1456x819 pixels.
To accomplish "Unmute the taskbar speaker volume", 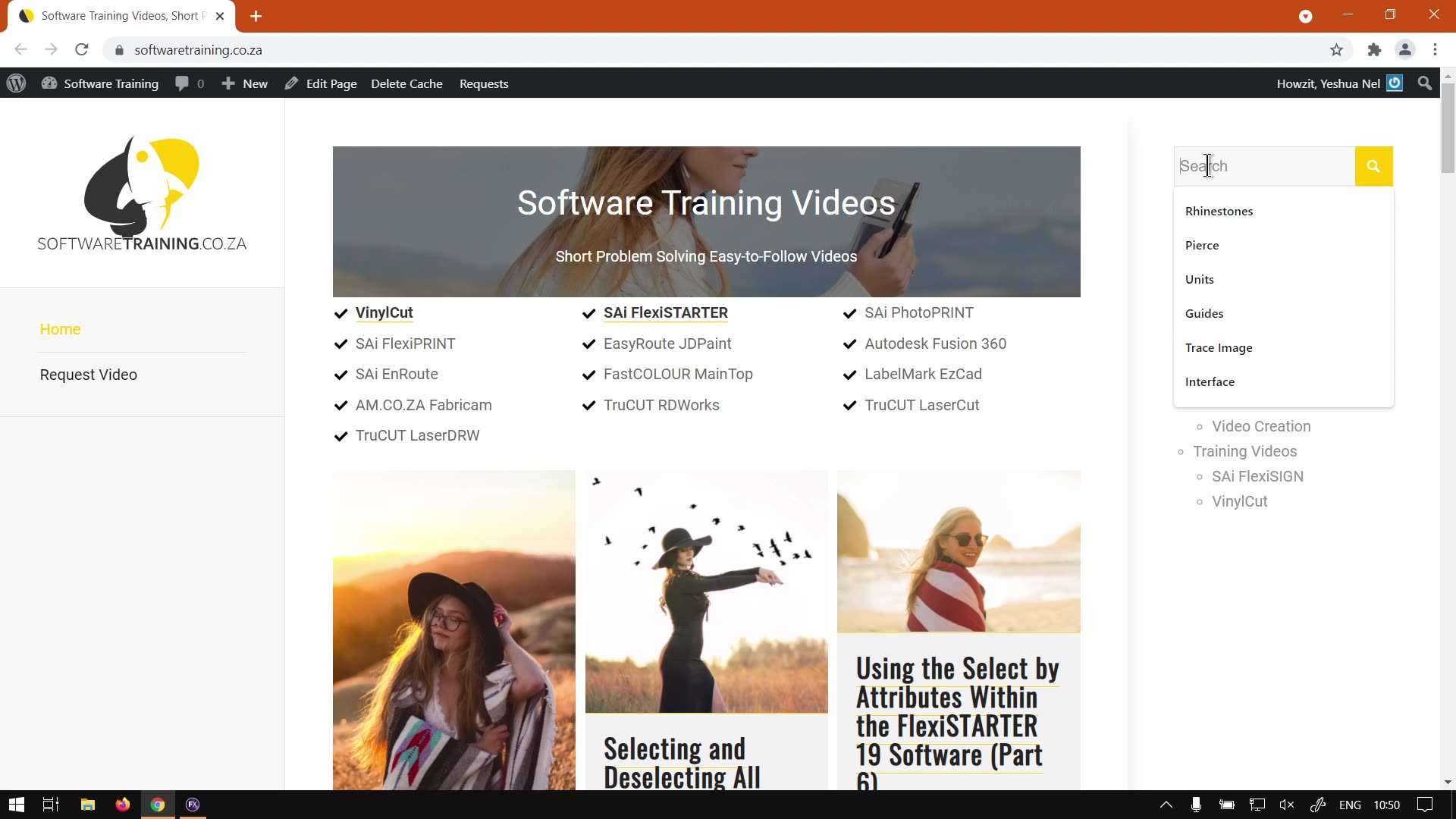I will click(x=1286, y=805).
